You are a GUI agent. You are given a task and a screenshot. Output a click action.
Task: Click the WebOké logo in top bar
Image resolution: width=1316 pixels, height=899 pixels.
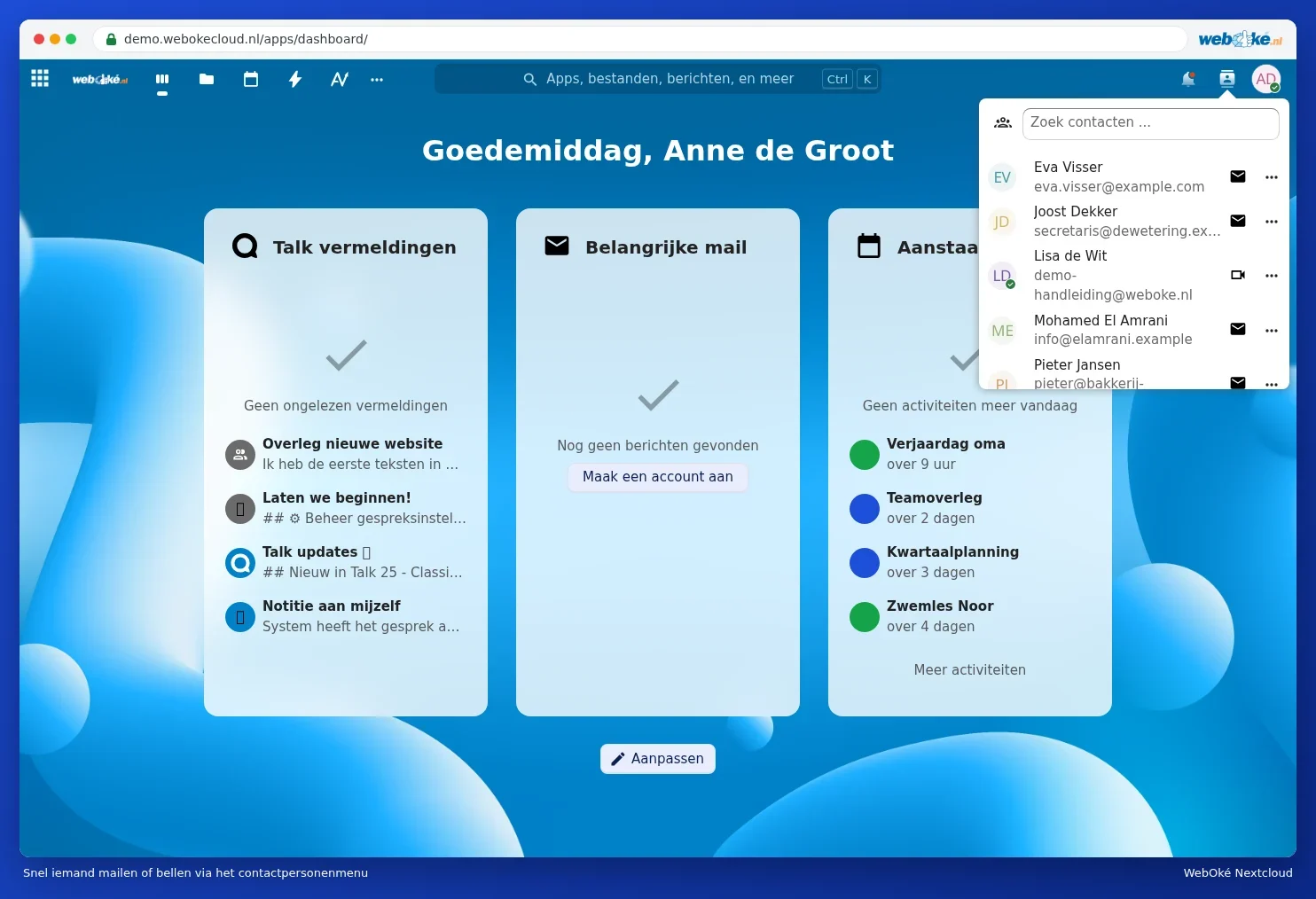coord(100,79)
